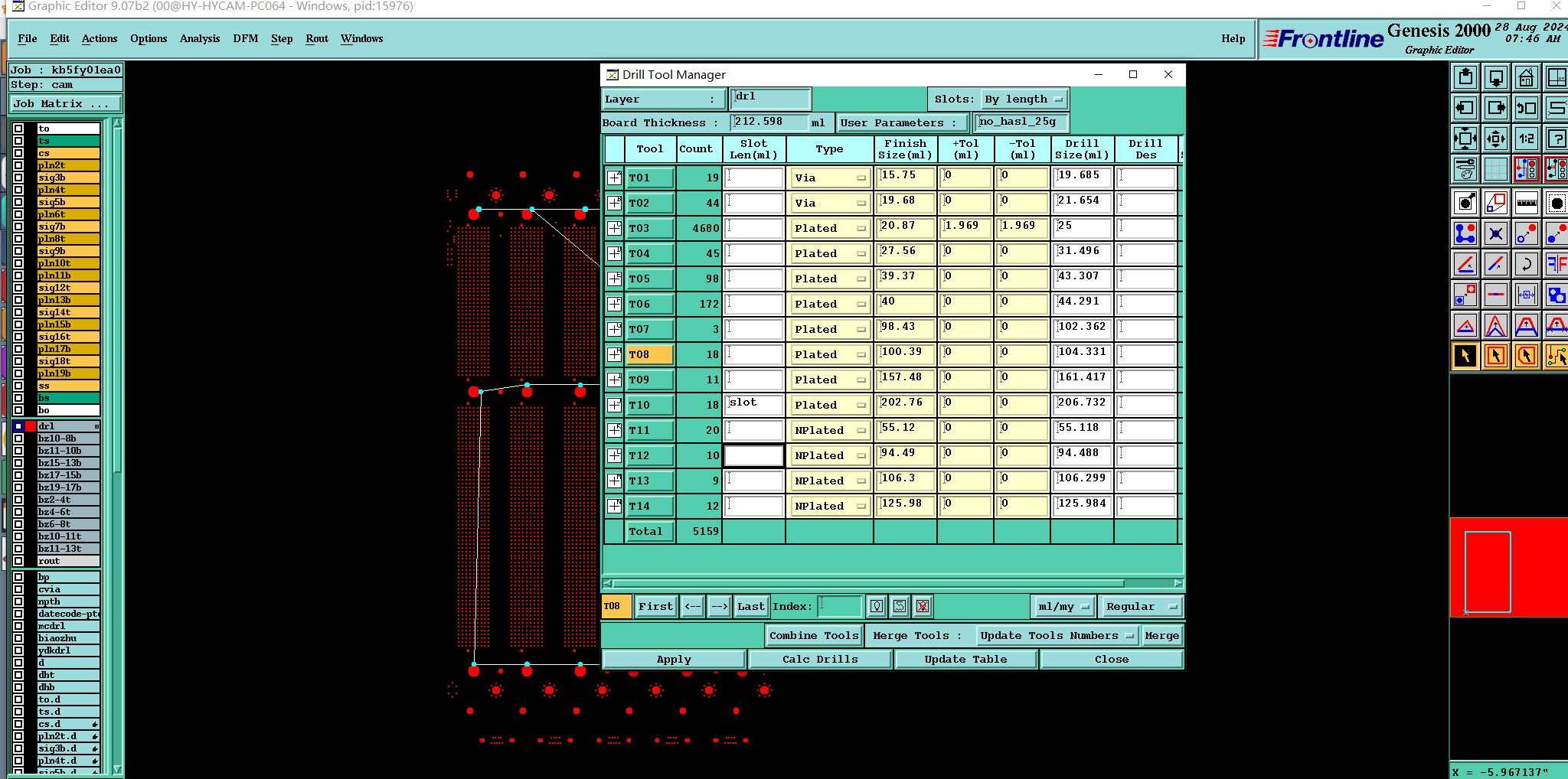Select the rectangle selection arrow tool

click(x=1496, y=356)
